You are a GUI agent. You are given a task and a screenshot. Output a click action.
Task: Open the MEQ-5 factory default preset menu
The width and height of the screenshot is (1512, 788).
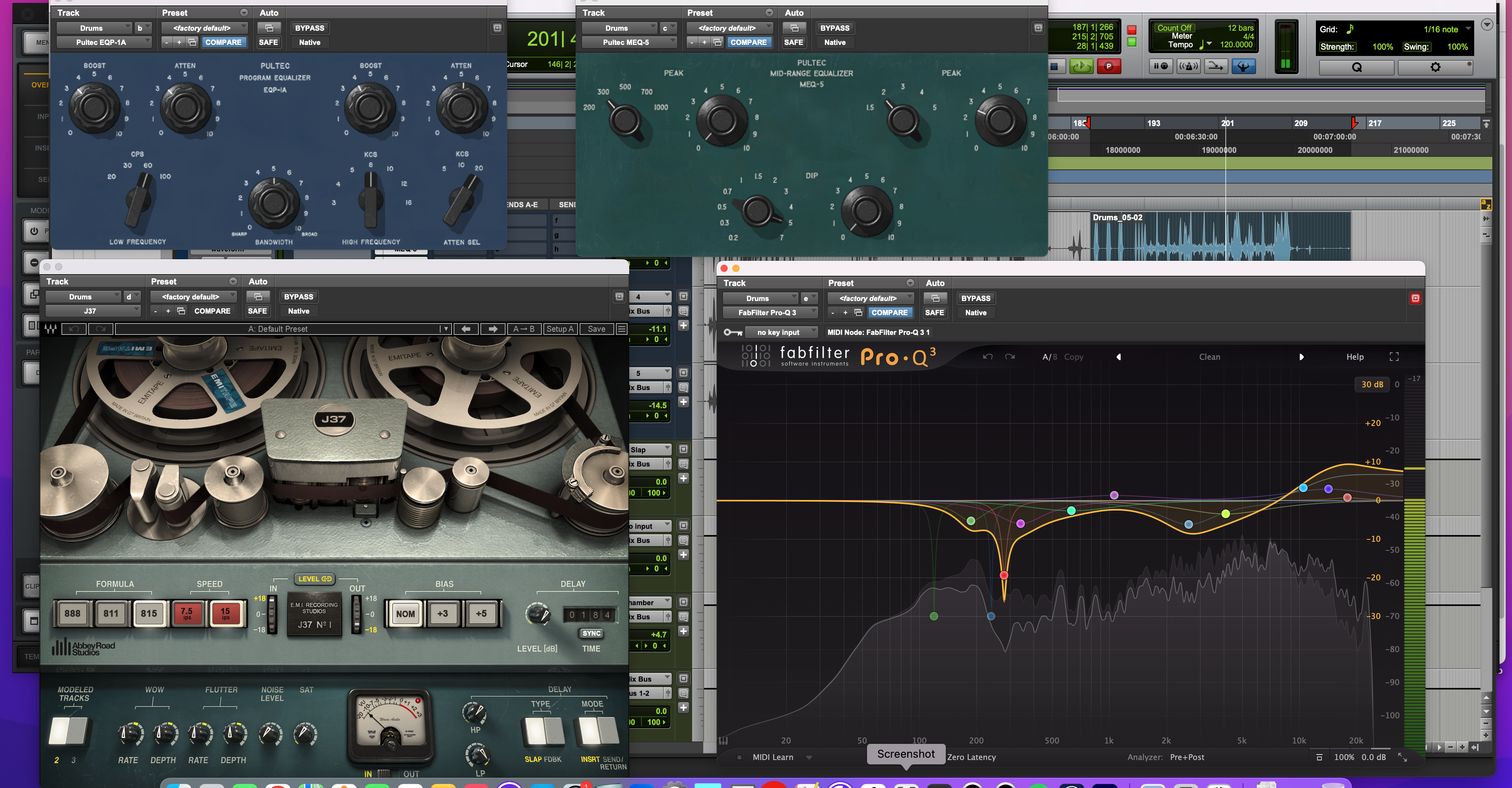coord(730,28)
